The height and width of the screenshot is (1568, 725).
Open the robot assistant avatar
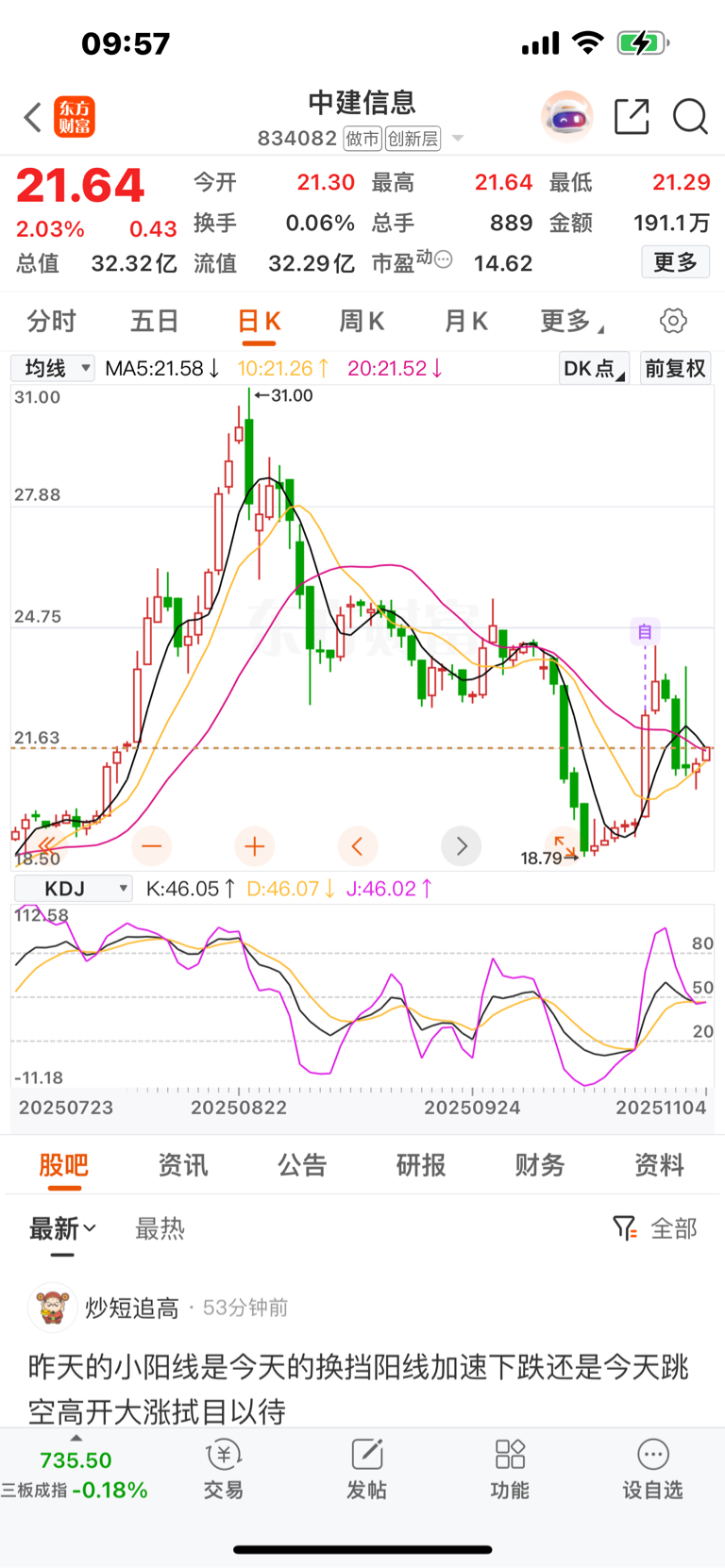click(566, 117)
